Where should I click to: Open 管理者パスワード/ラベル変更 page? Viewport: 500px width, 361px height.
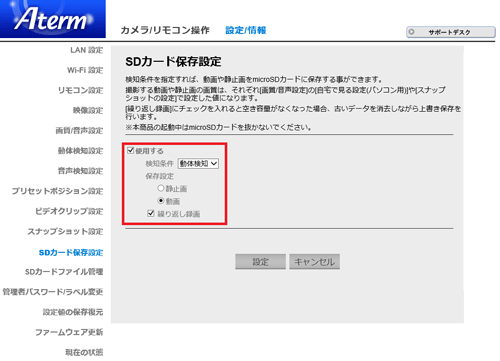53,292
